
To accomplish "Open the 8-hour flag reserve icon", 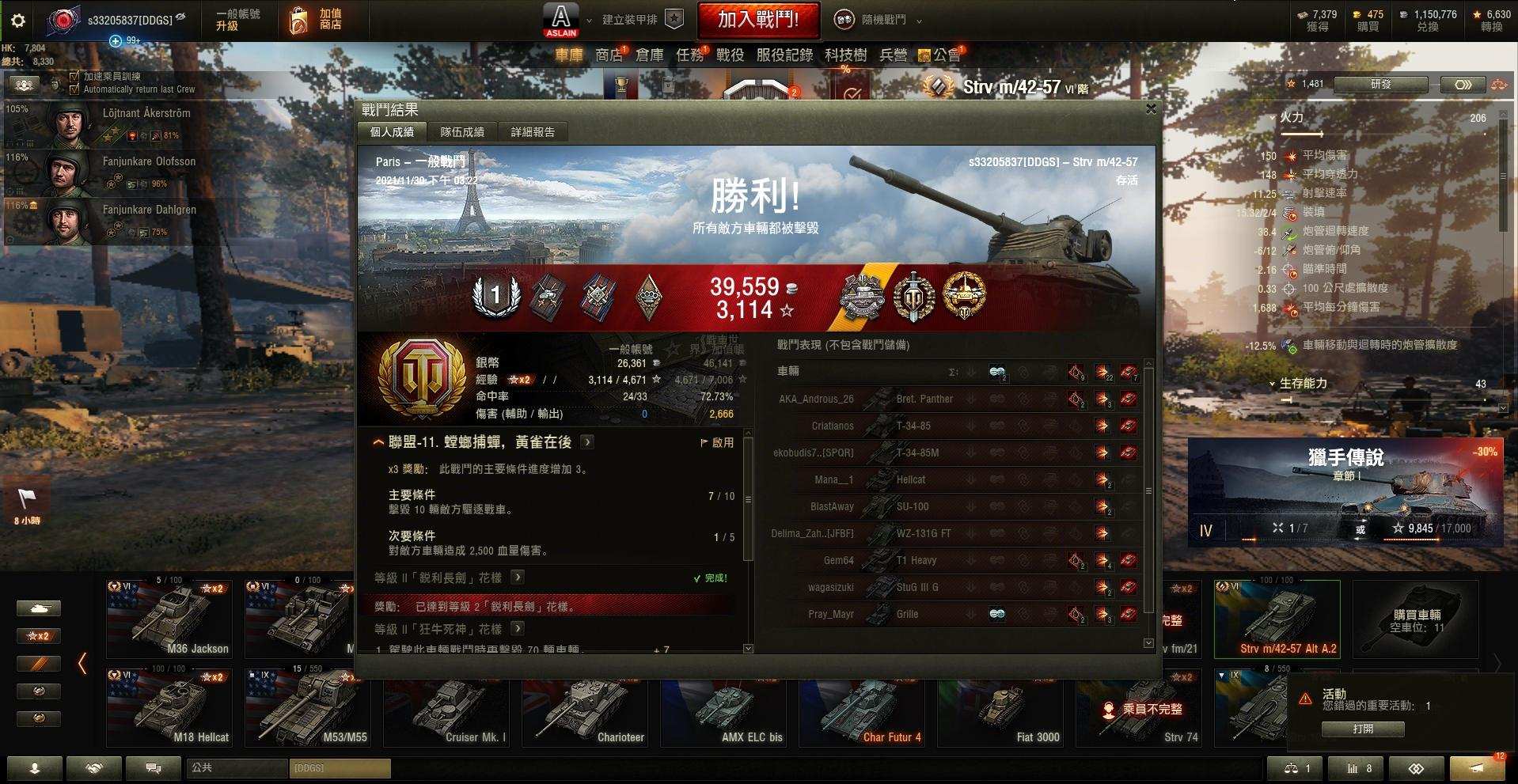I will pos(27,503).
